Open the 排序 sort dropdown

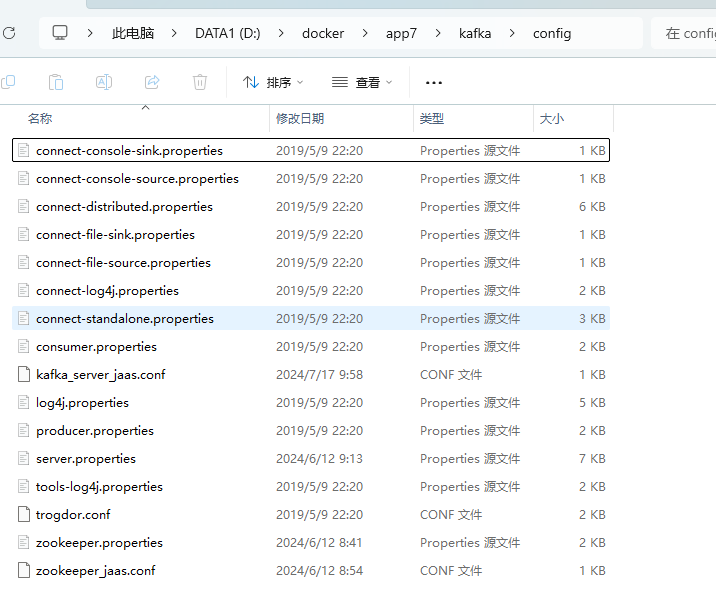(273, 83)
